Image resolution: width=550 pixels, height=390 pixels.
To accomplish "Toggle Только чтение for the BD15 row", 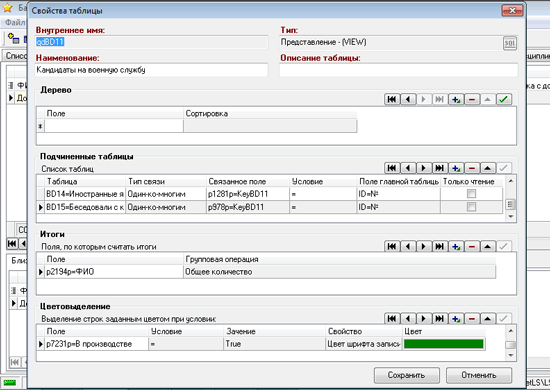I will click(x=471, y=207).
